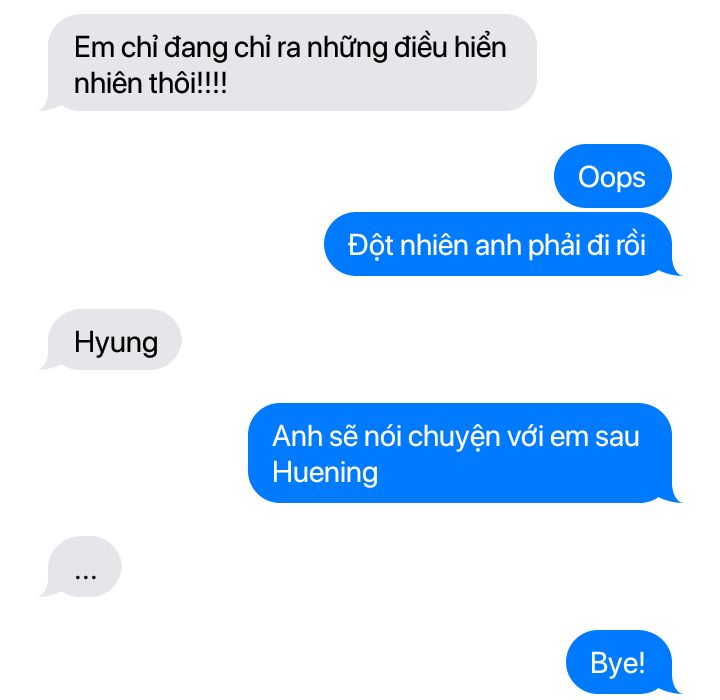Image resolution: width=720 pixels, height=700 pixels.
Task: Click the word "chuyện" in the blue message
Action: coord(454,437)
